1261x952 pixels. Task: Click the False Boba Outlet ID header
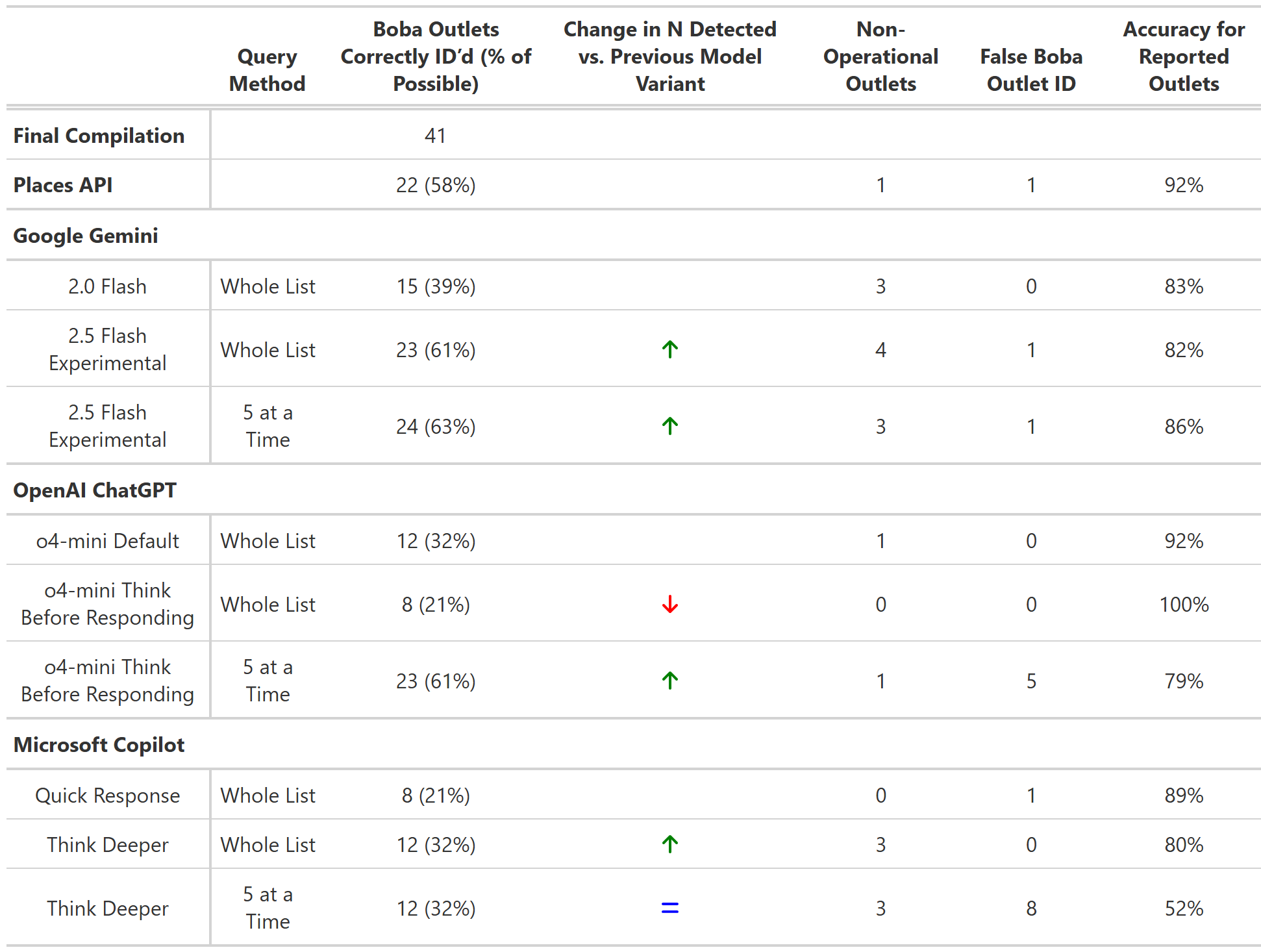[1031, 70]
